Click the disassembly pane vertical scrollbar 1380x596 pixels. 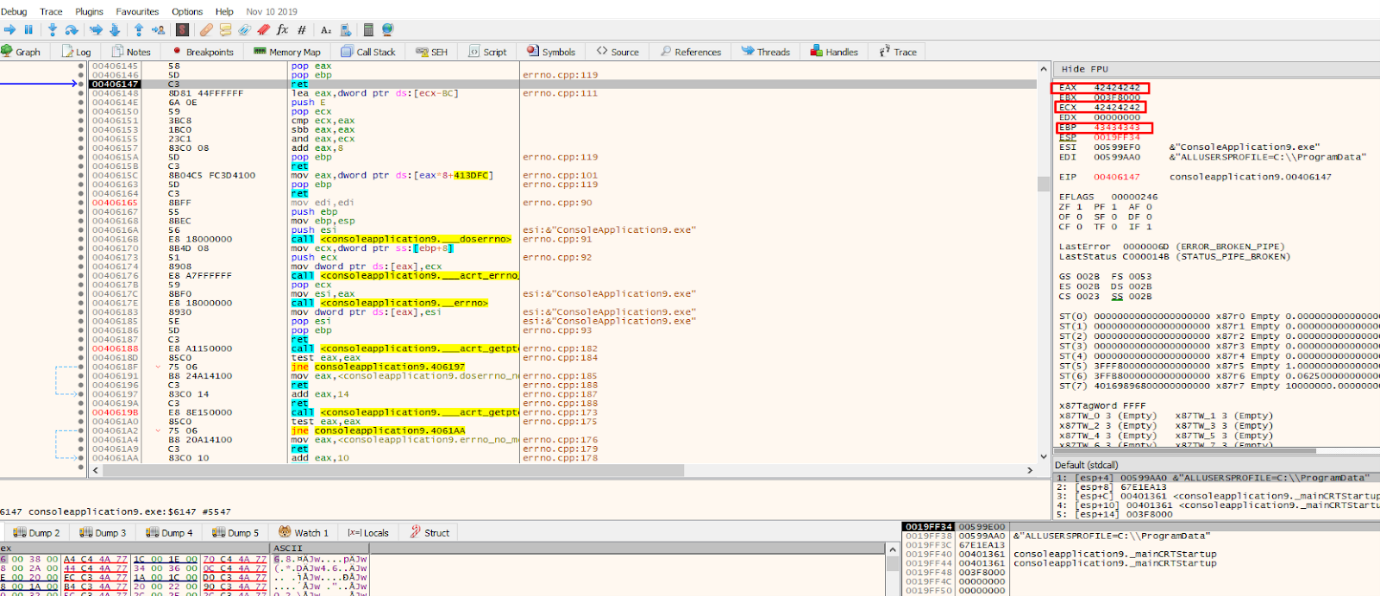[1044, 260]
